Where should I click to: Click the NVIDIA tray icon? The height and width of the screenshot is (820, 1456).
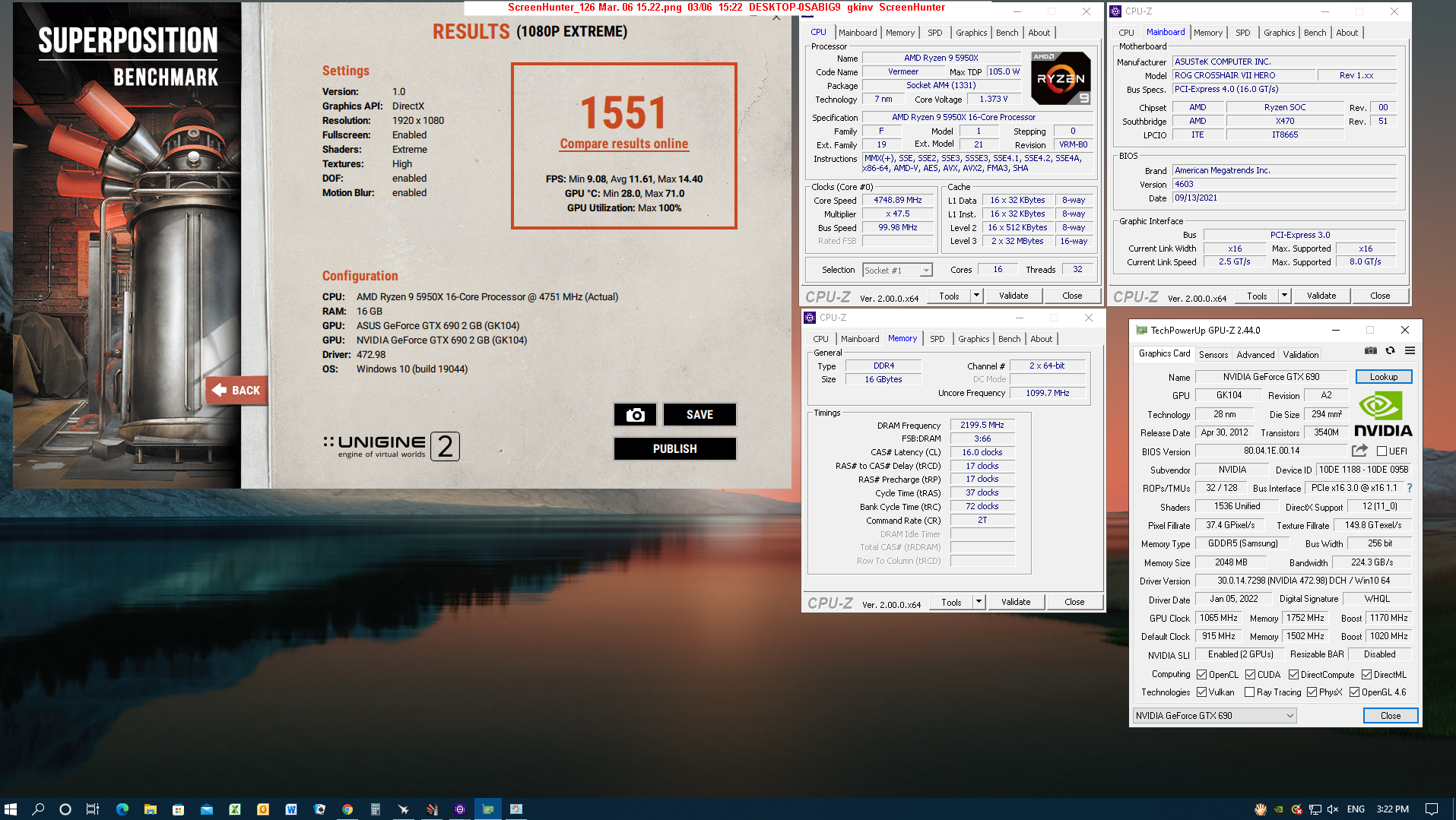point(1279,809)
